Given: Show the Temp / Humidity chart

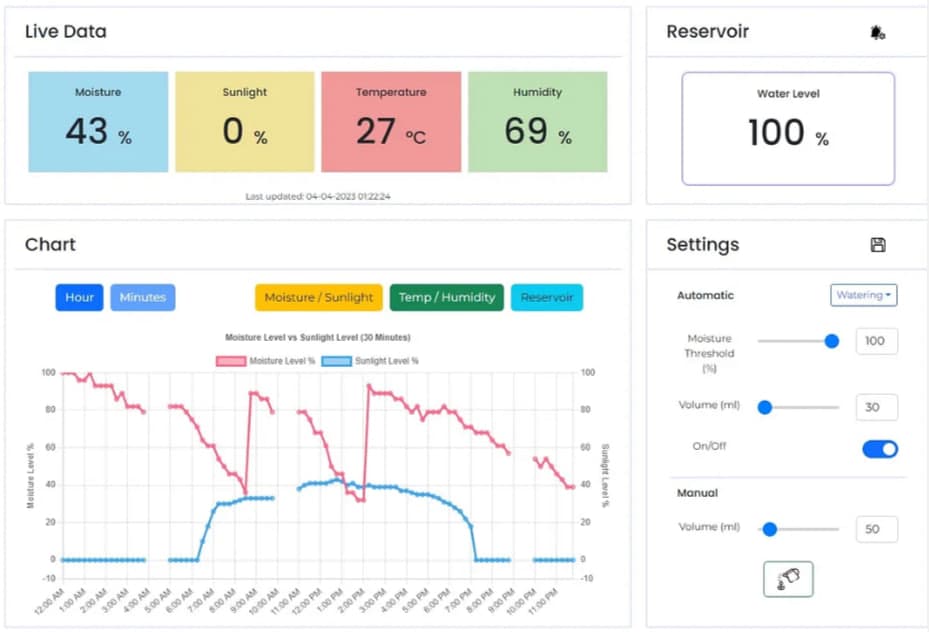Looking at the screenshot, I should click(447, 297).
